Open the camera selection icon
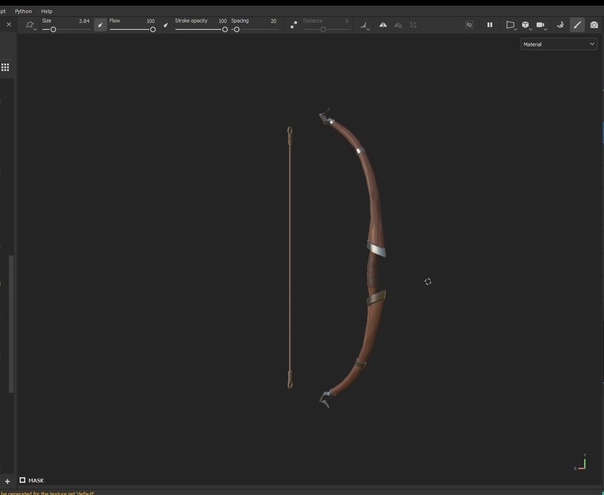Screen dimensions: 604x495 click(x=540, y=25)
